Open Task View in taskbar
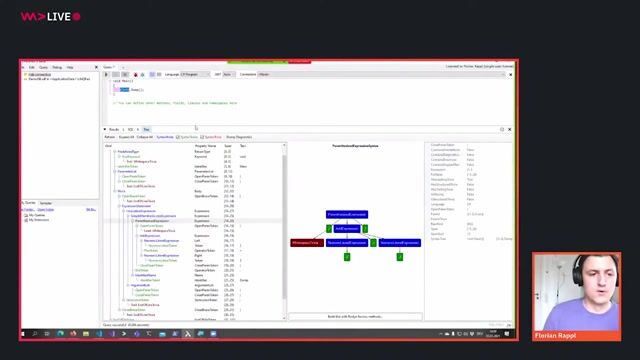The image size is (640, 360). point(47,334)
